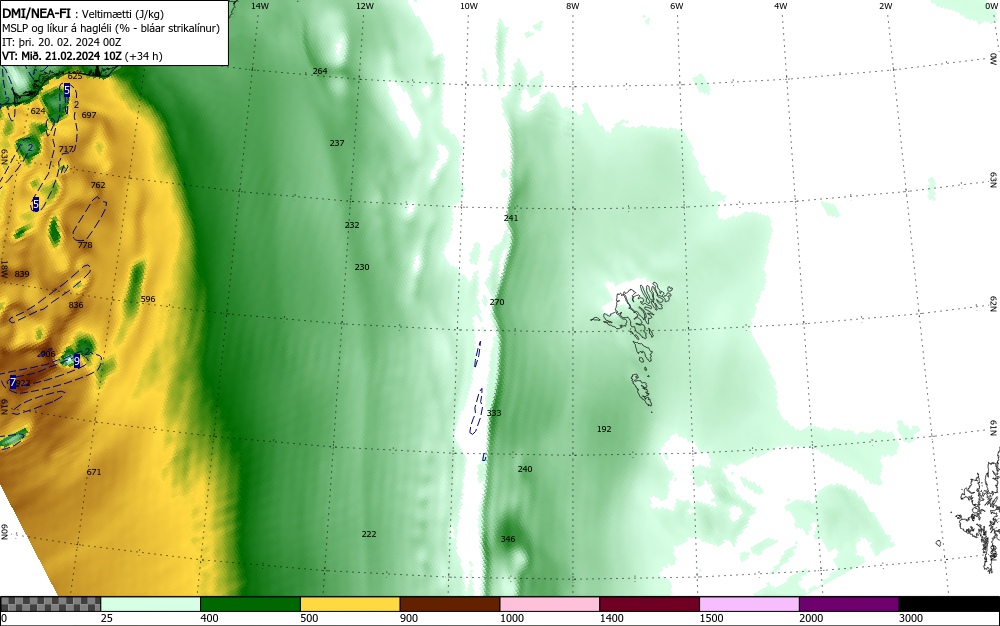Click the blue hail probability box labeled '9'
The image size is (1000, 626).
pos(77,361)
